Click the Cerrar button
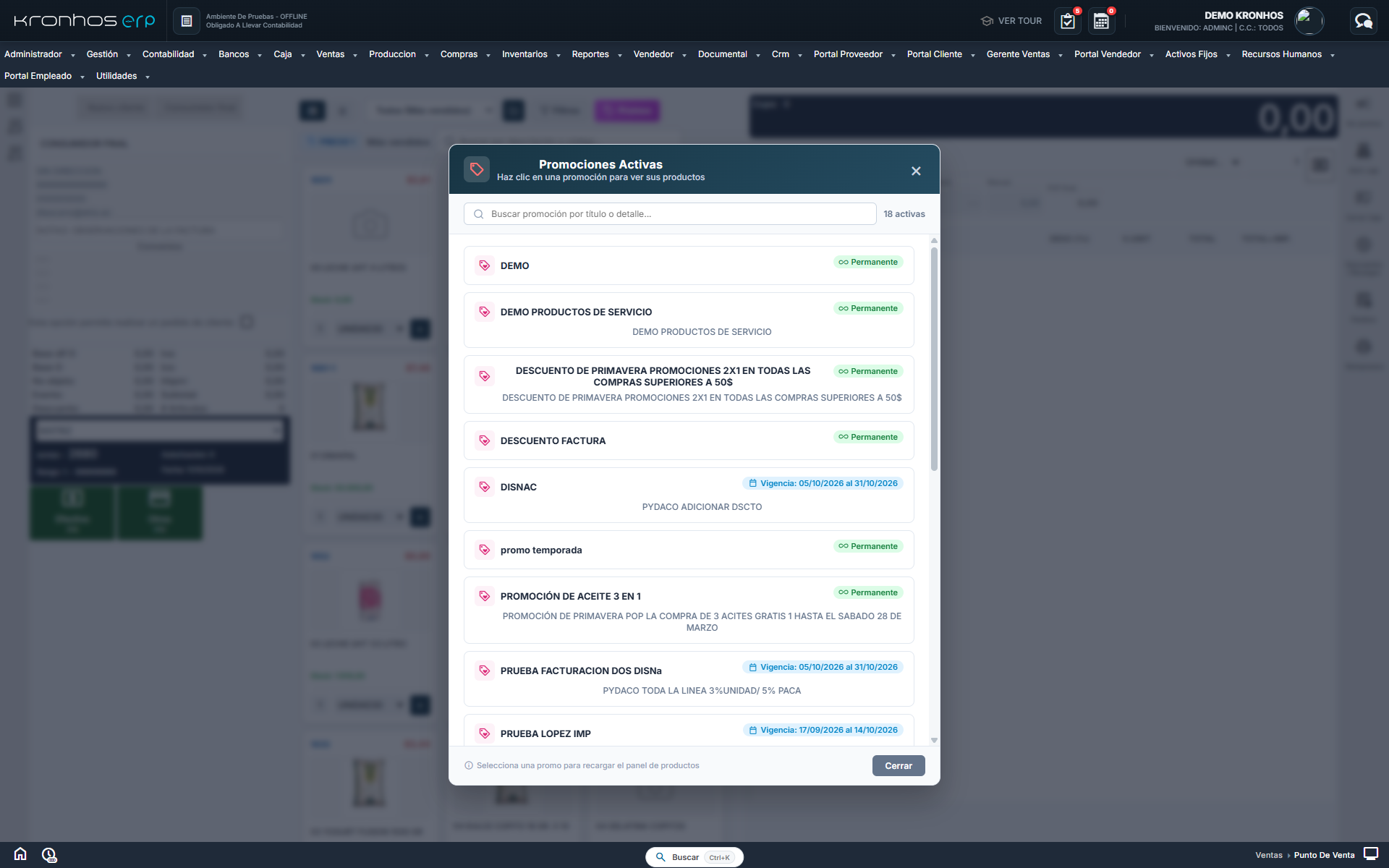This screenshot has height=868, width=1389. 899,765
